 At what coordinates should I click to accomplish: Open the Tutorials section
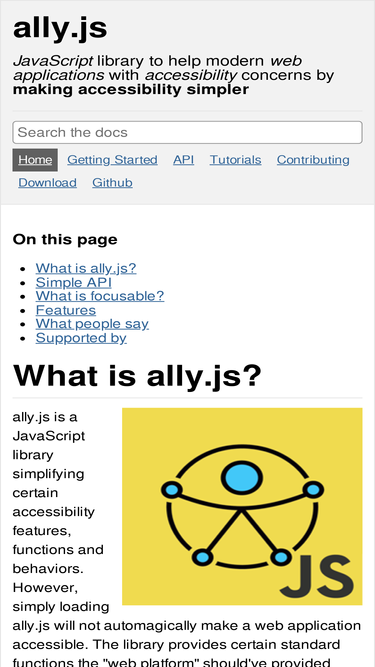point(235,160)
